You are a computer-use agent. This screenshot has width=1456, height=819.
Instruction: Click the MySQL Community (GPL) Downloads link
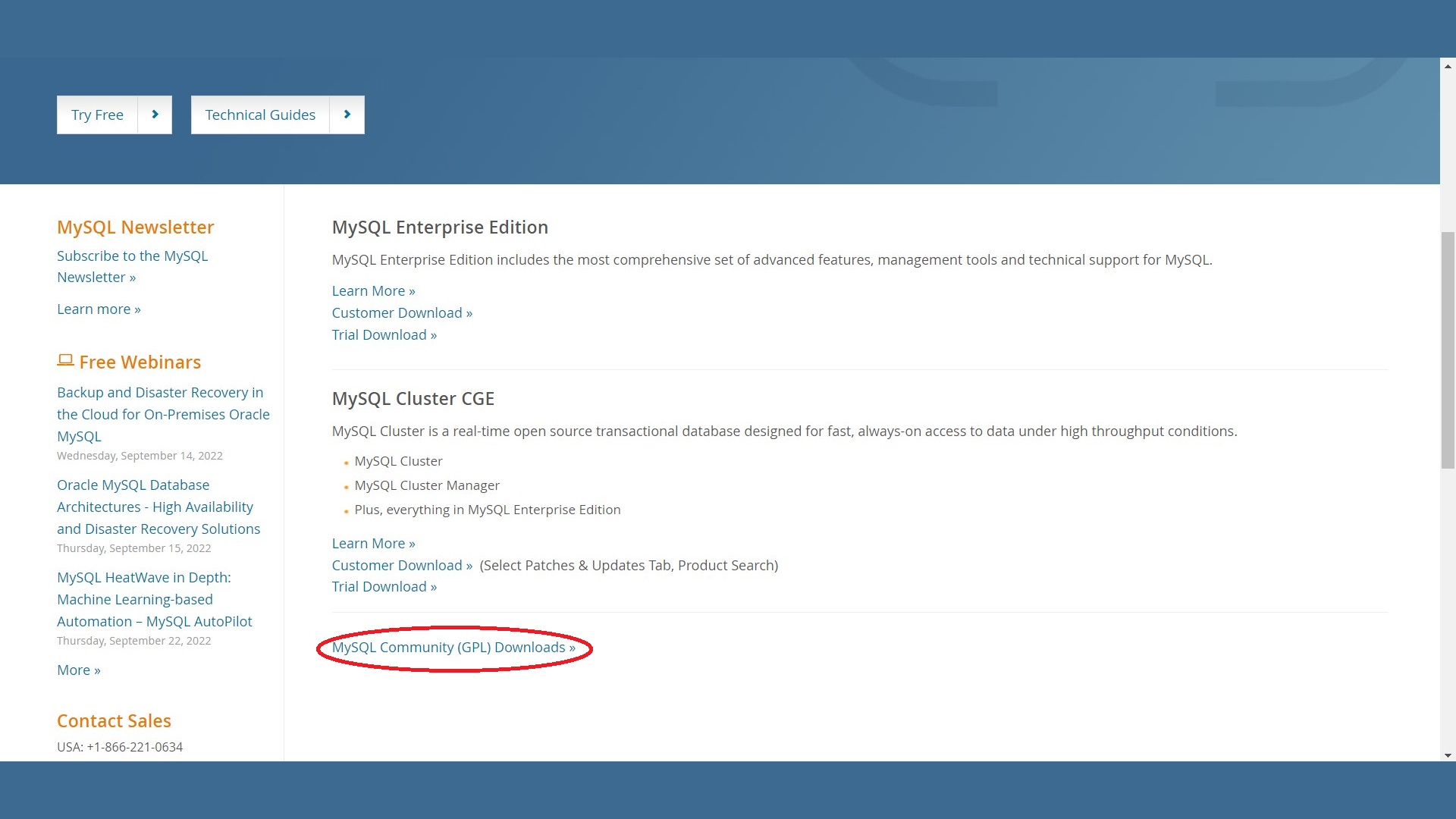[x=453, y=647]
